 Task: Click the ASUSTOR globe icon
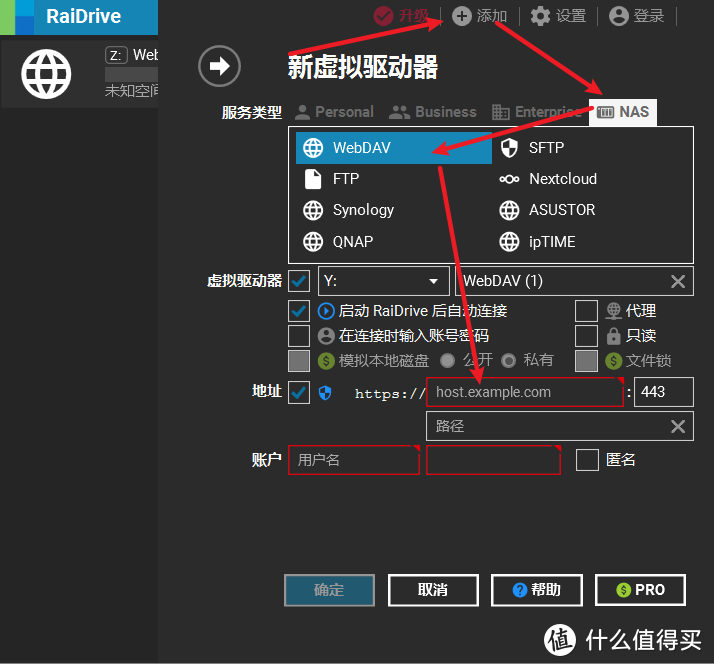pos(509,210)
